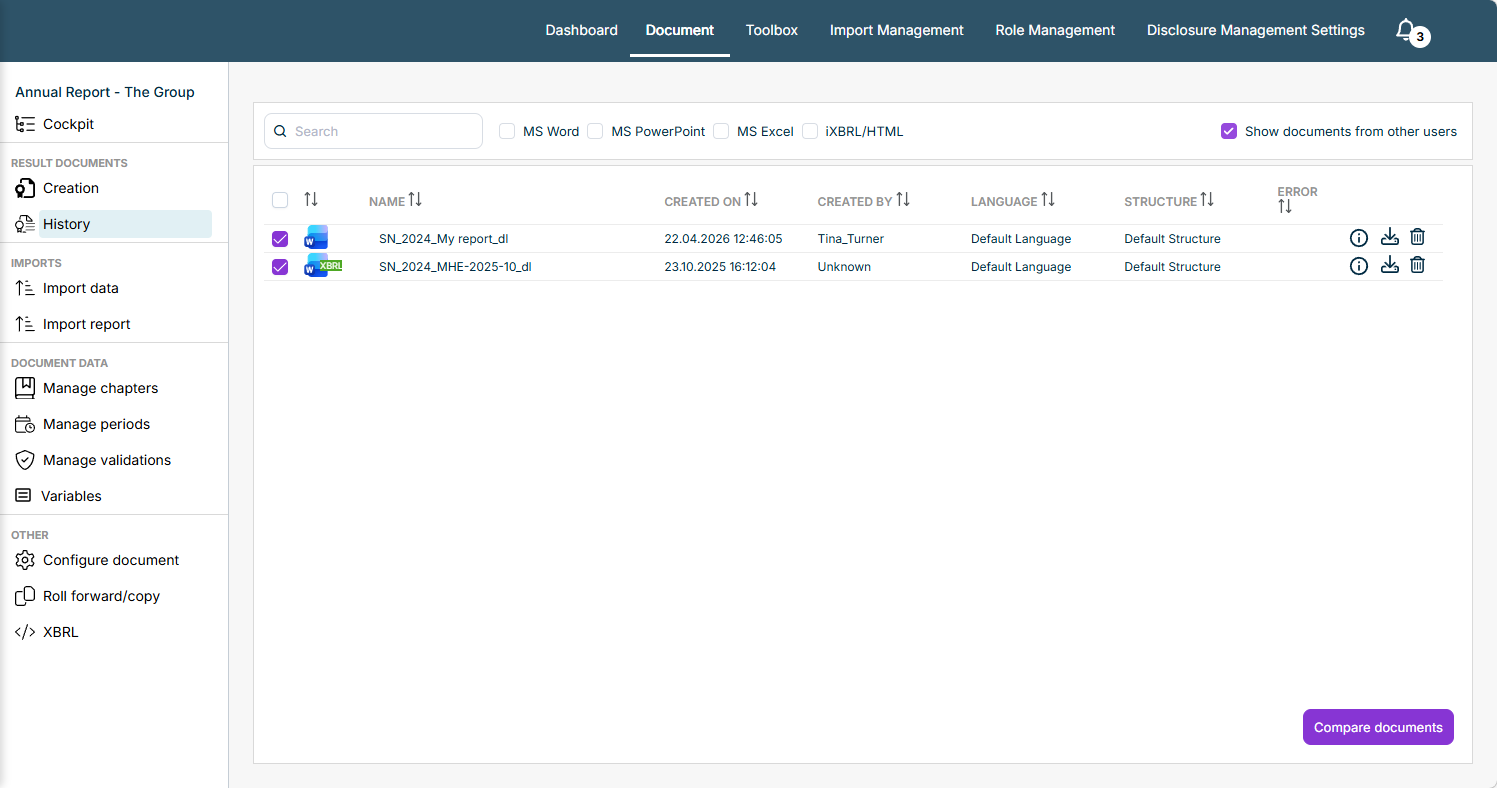The width and height of the screenshot is (1497, 788).
Task: Toggle the MS Excel filter checkbox
Action: [721, 131]
